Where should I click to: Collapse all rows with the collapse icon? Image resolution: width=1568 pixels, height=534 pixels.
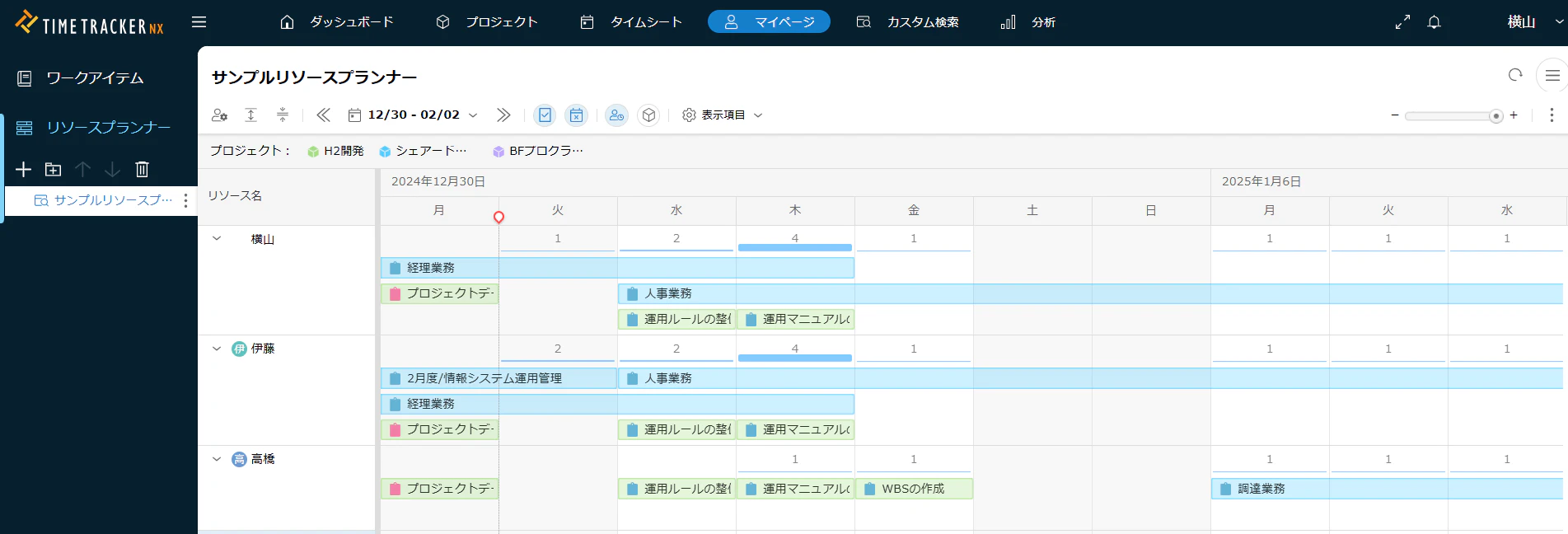283,115
